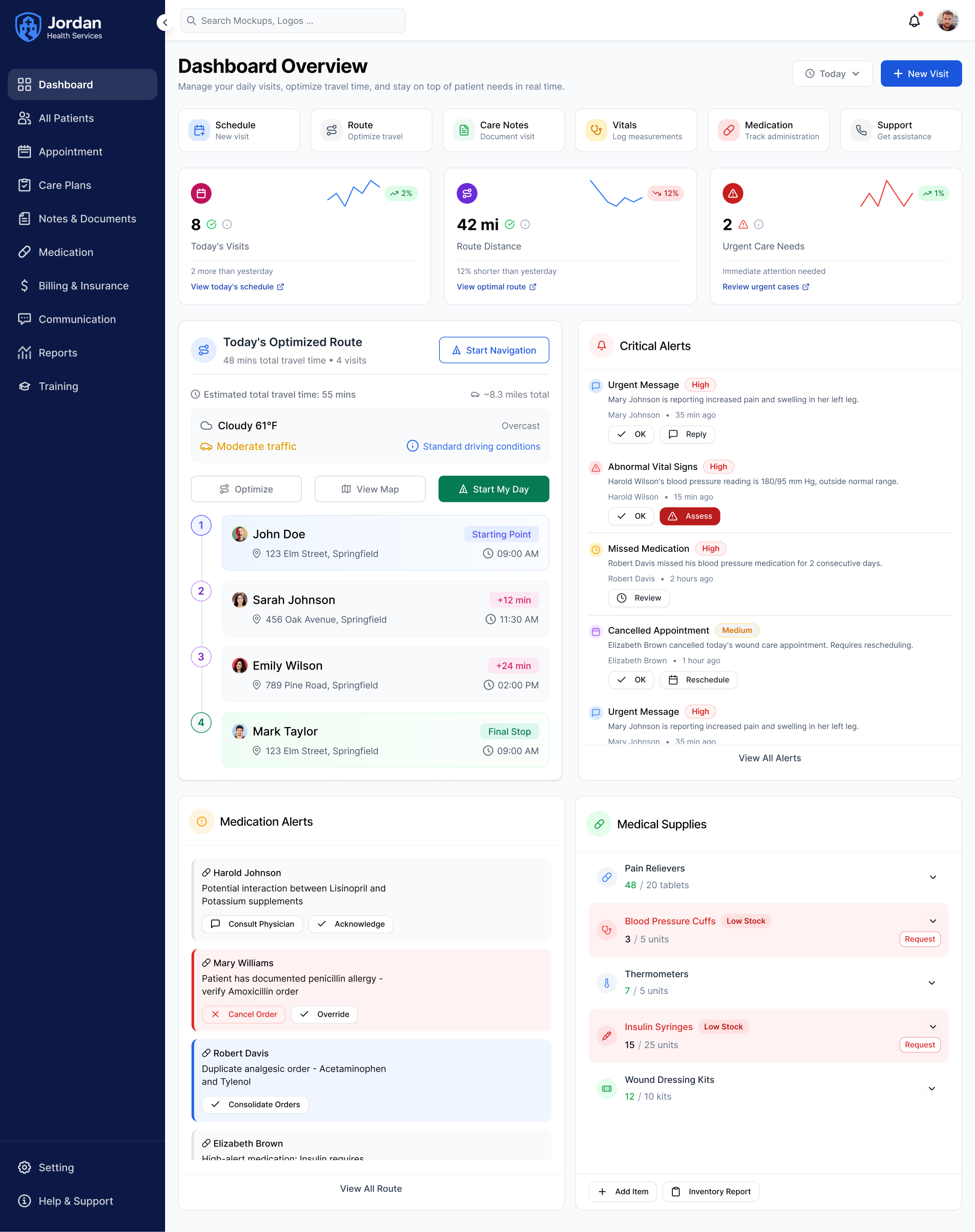Click the notification bell icon

(914, 21)
